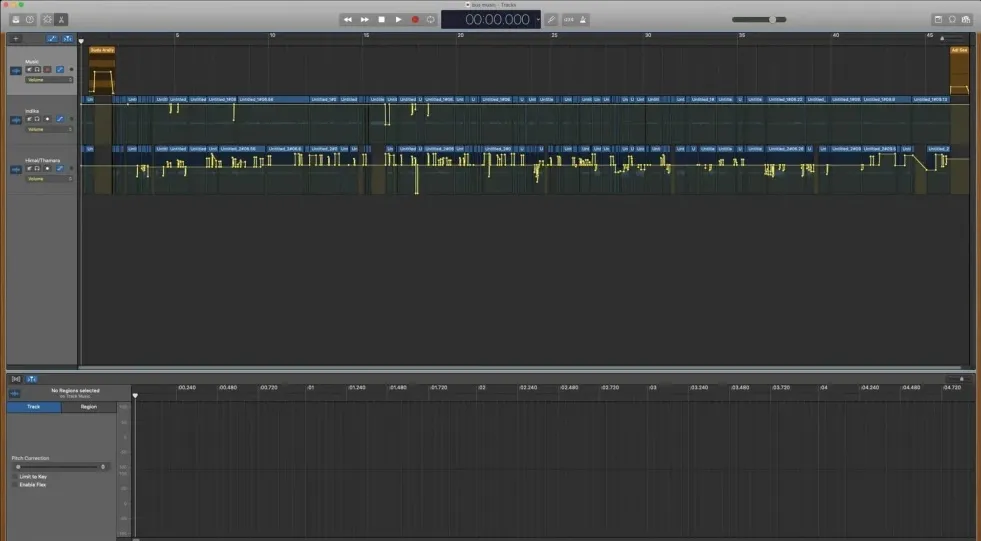Toggle the count-in 1234 button
This screenshot has width=981, height=541.
point(569,19)
